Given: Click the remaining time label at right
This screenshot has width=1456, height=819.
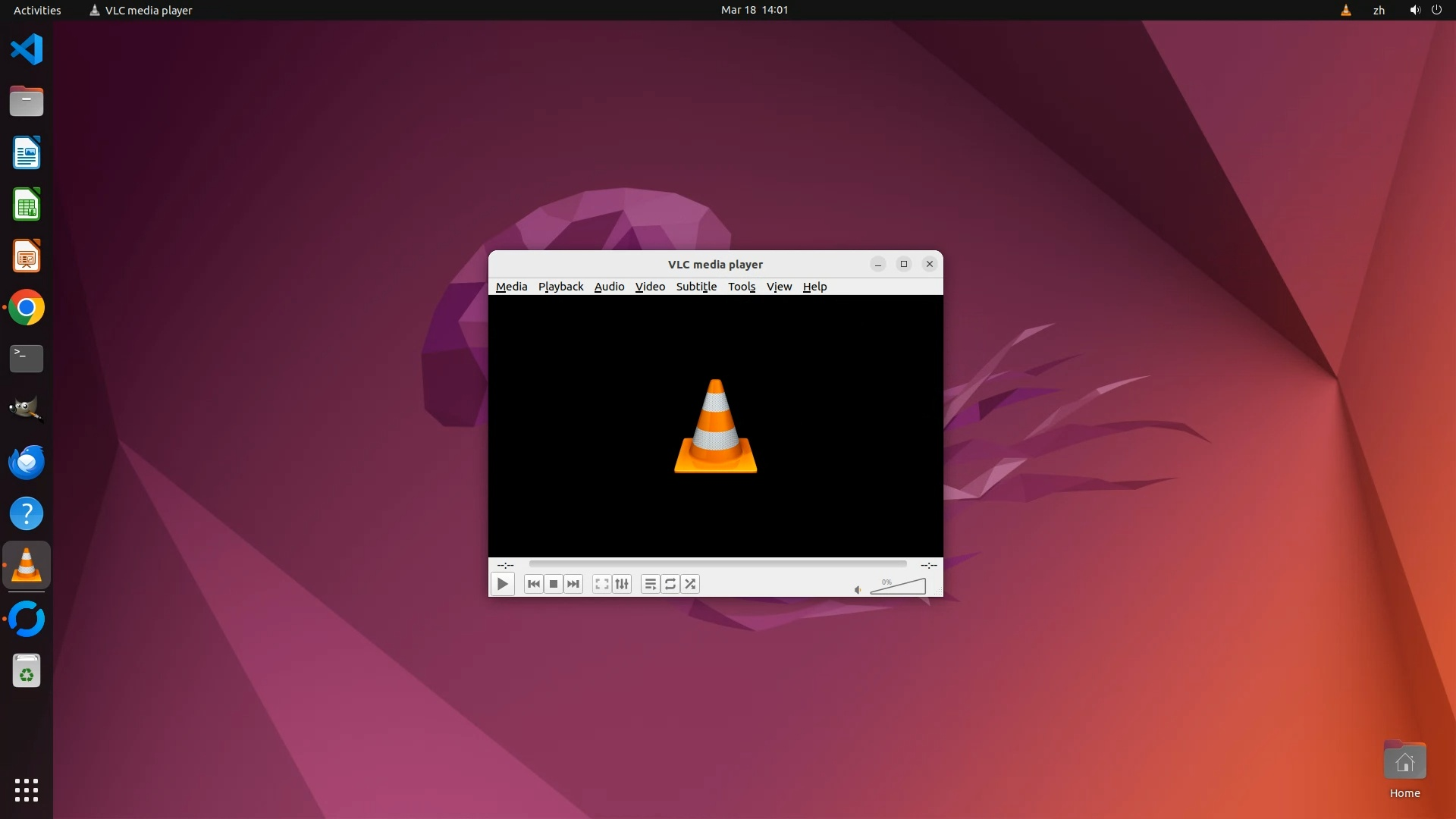Looking at the screenshot, I should pyautogui.click(x=928, y=565).
